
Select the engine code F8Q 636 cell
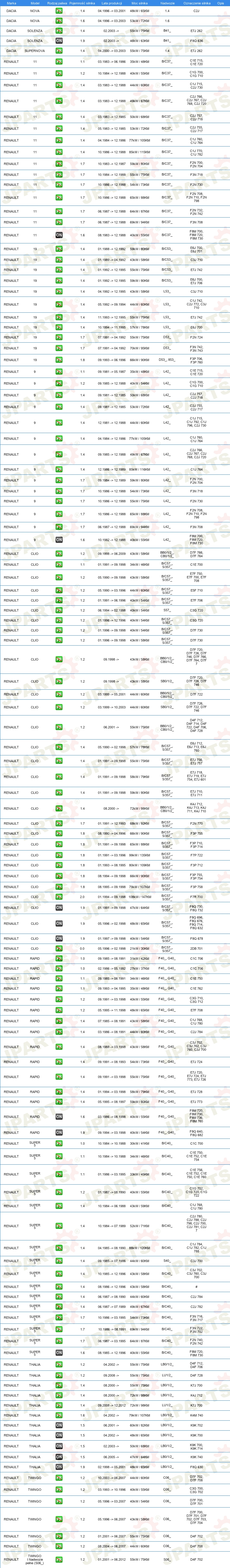(x=196, y=41)
